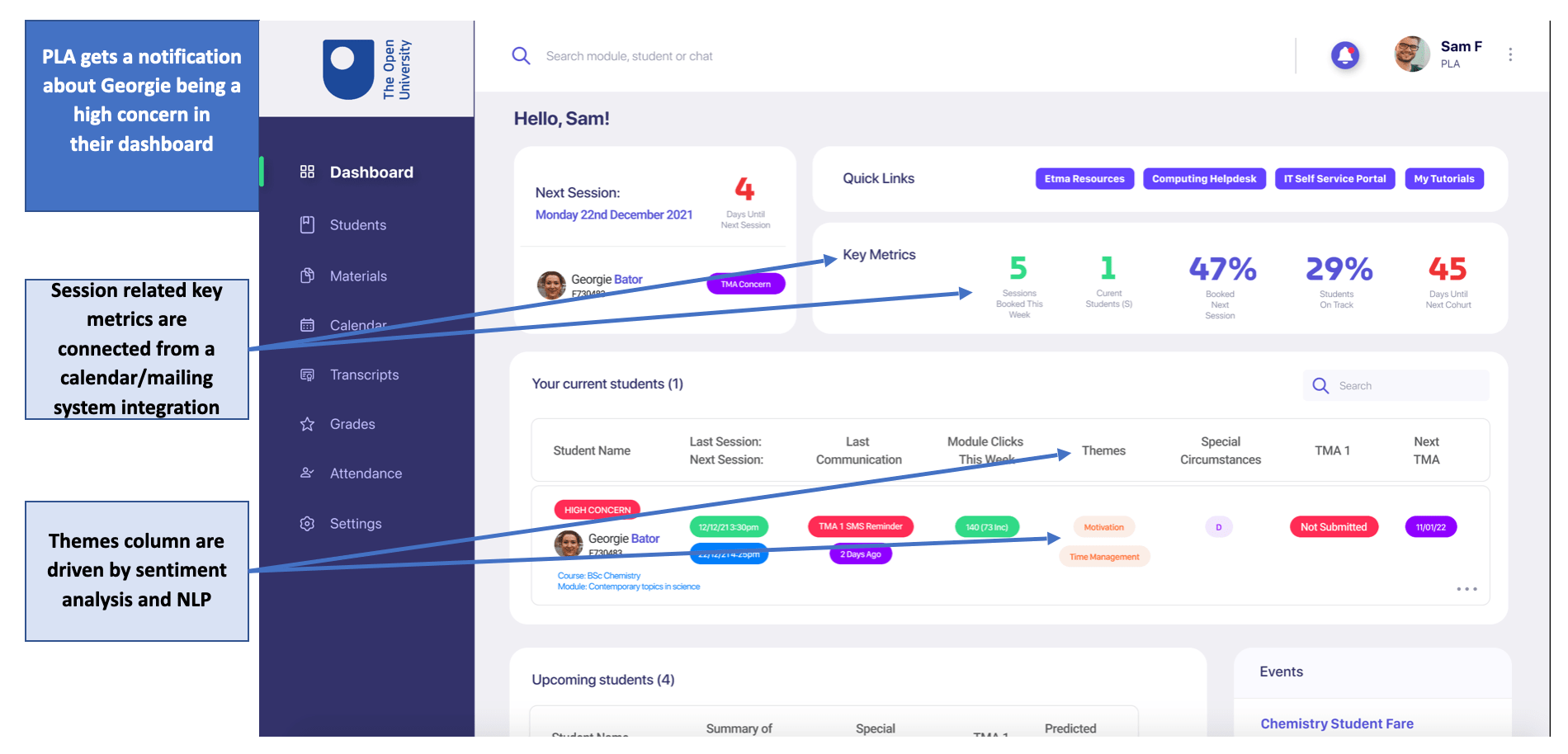
Task: Open the Attendance section icon
Action: pyautogui.click(x=307, y=474)
